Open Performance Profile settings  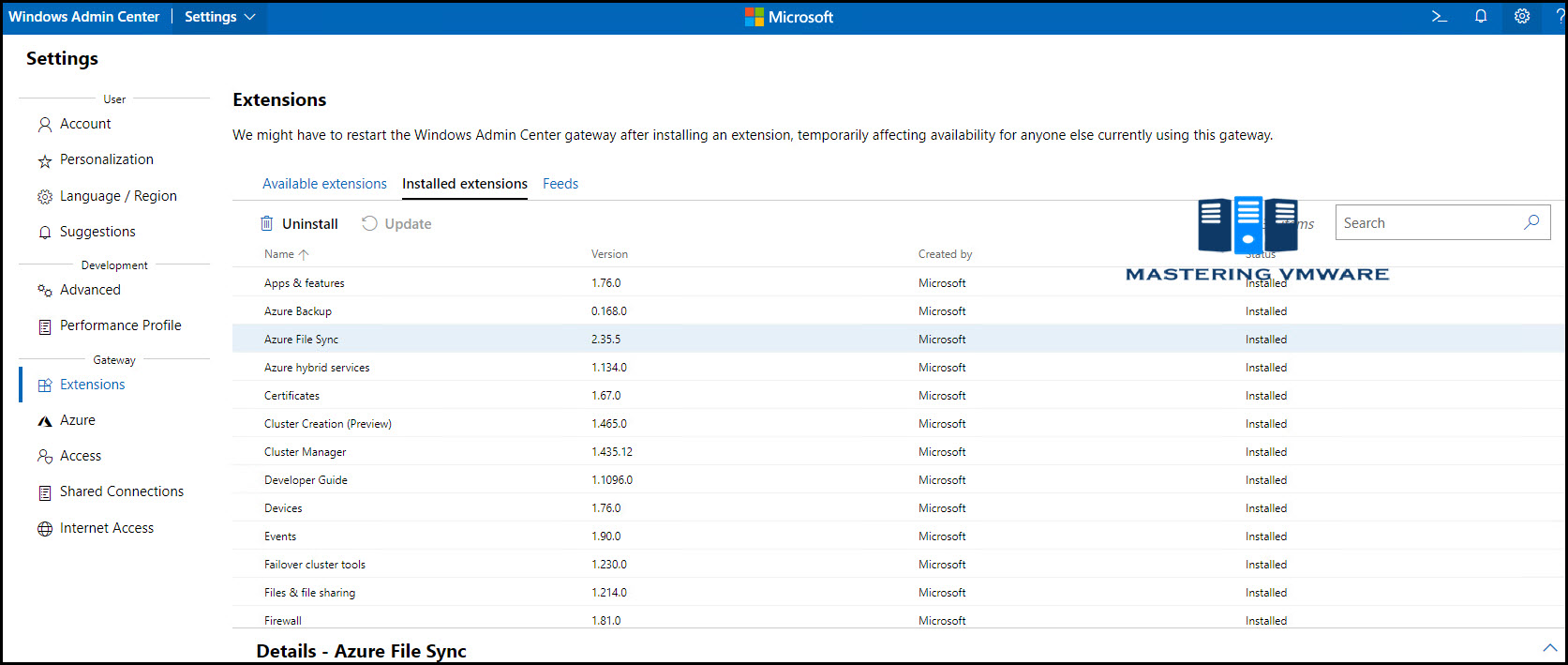pos(121,325)
